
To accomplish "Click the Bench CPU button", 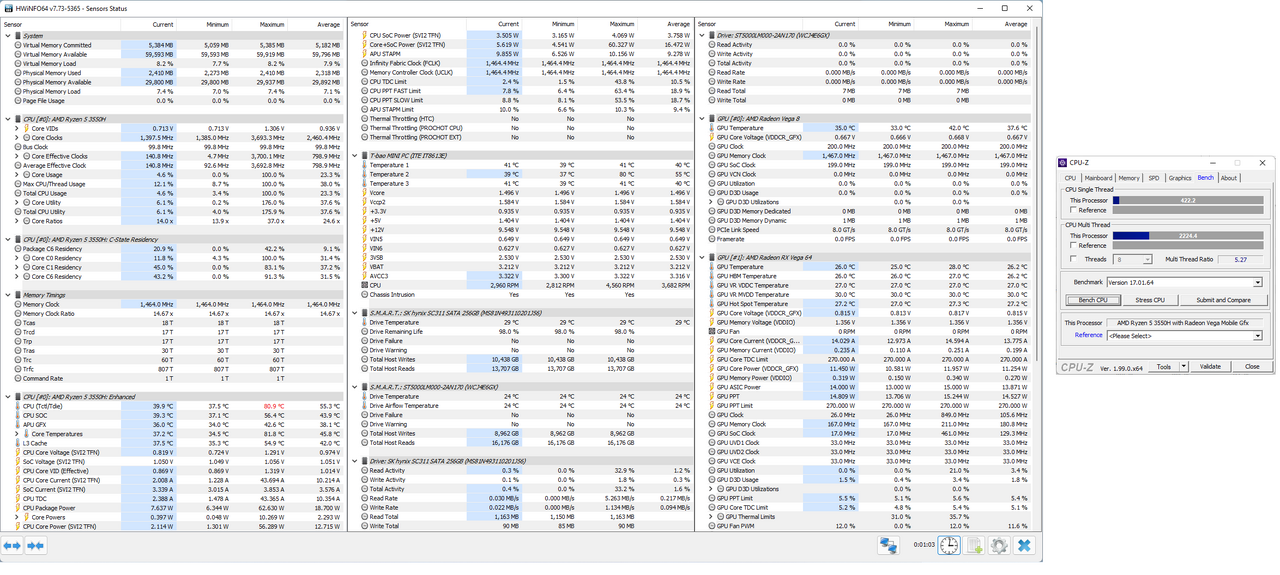I will point(1092,300).
